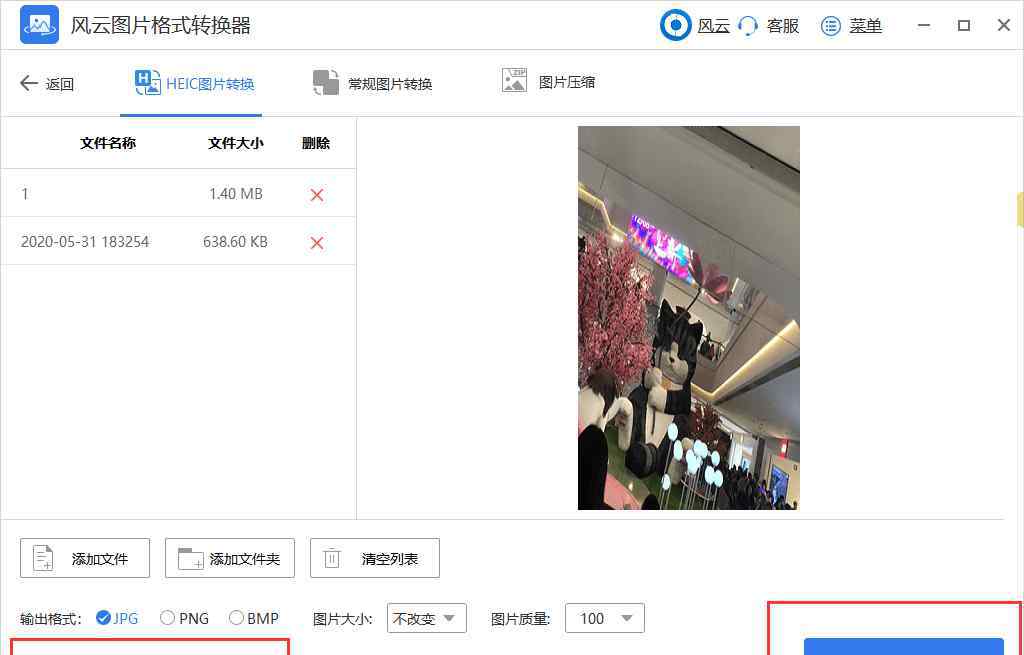Open the 菜单 menu label
Screen dimensions: 1024x655
pyautogui.click(x=865, y=26)
